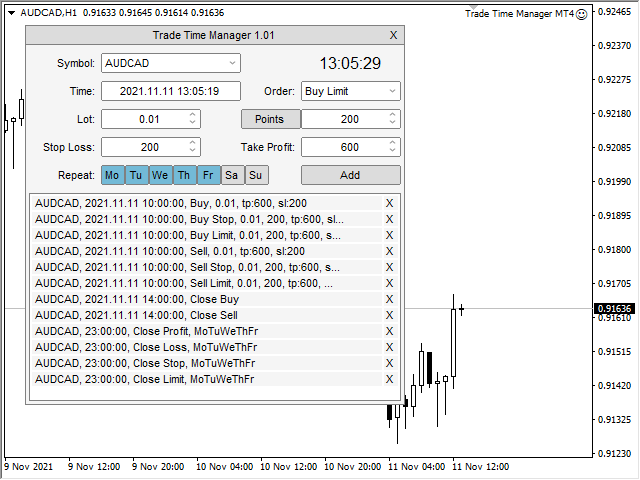
Task: Select the Buy Stop task row
Action: [207, 219]
